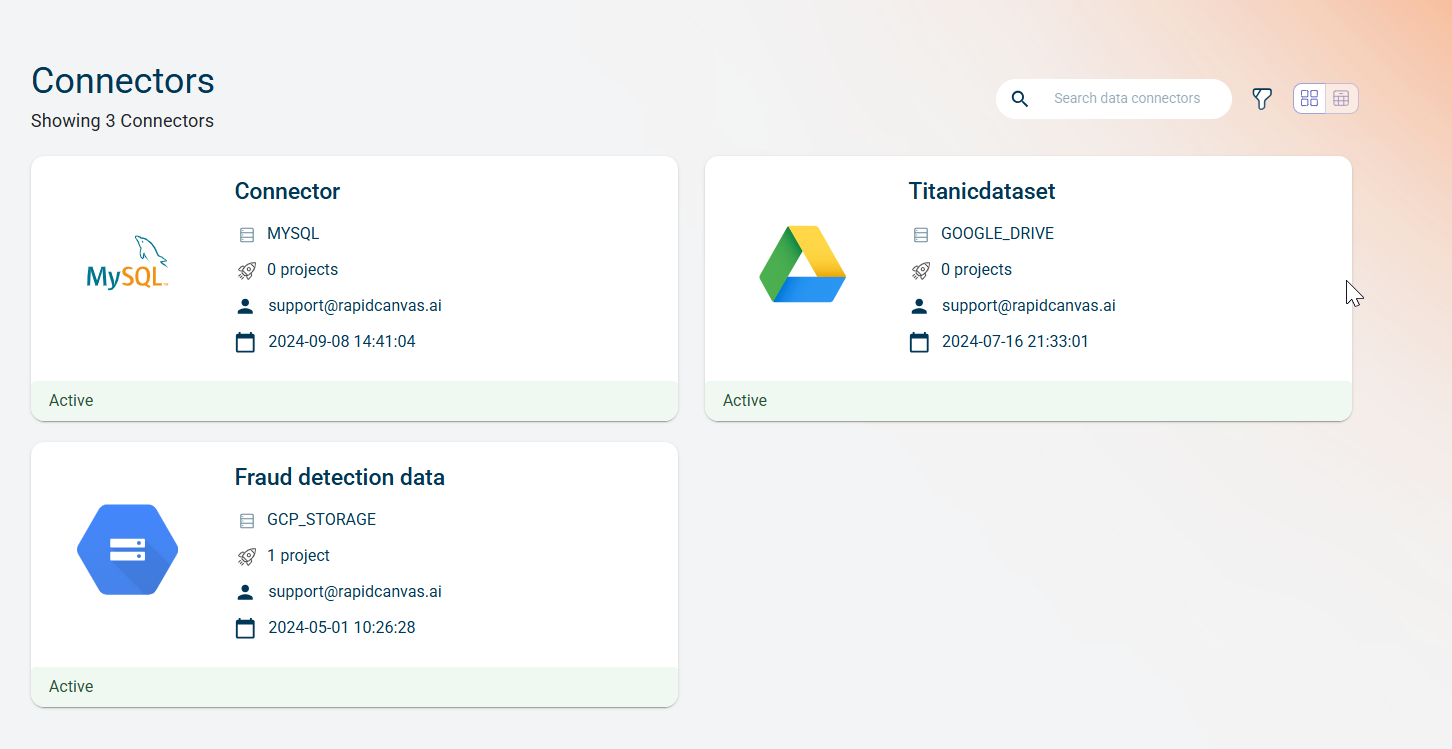The height and width of the screenshot is (749, 1452).
Task: Open the Titanicdataset connector title
Action: tap(981, 191)
